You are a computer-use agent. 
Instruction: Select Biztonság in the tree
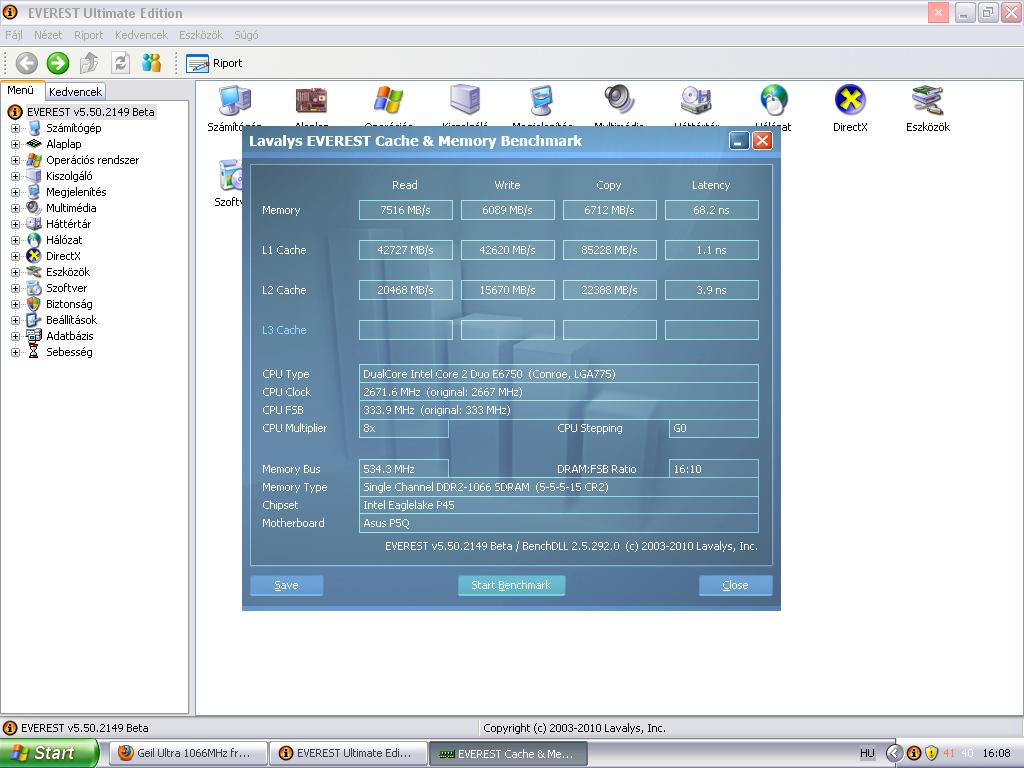69,304
